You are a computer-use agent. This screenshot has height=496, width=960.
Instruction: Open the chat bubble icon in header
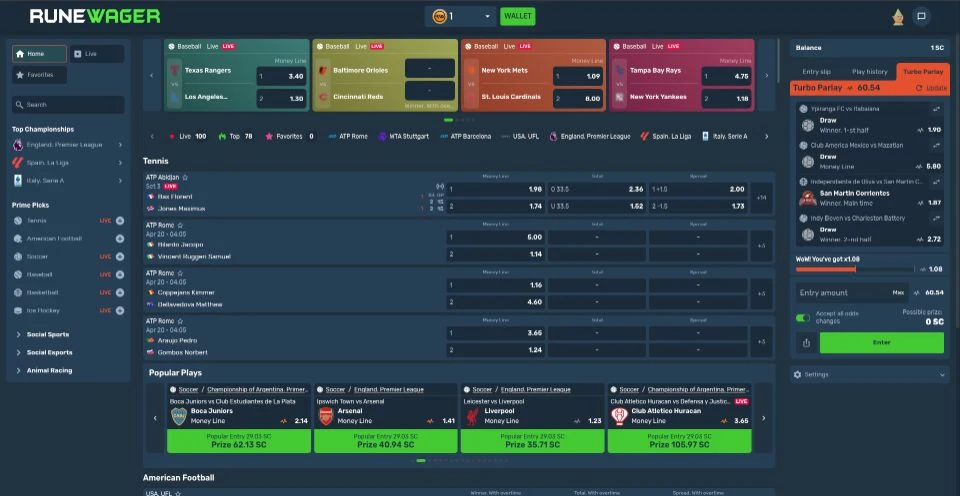(x=921, y=17)
